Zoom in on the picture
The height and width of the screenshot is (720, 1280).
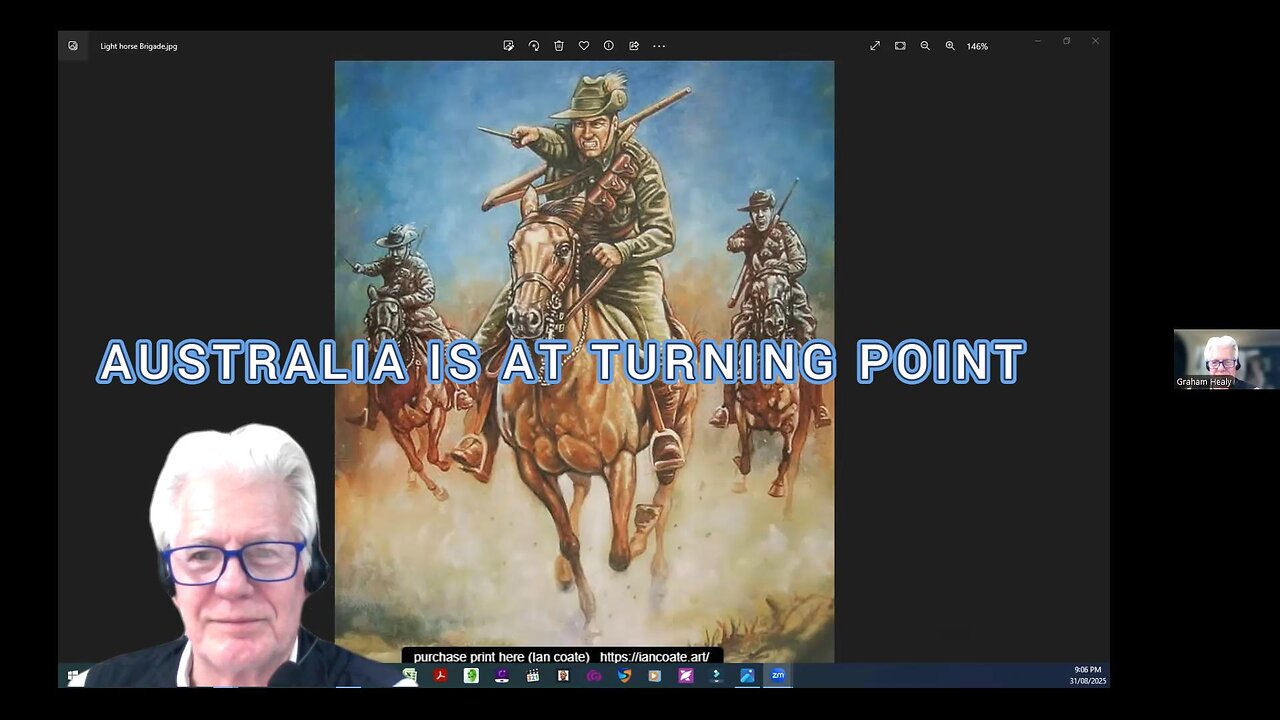950,46
